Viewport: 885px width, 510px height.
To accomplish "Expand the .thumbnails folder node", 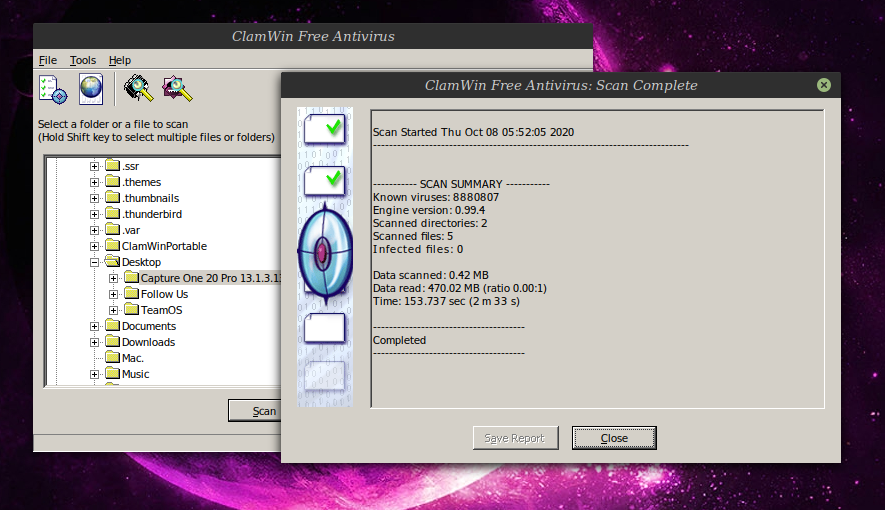I will click(94, 199).
